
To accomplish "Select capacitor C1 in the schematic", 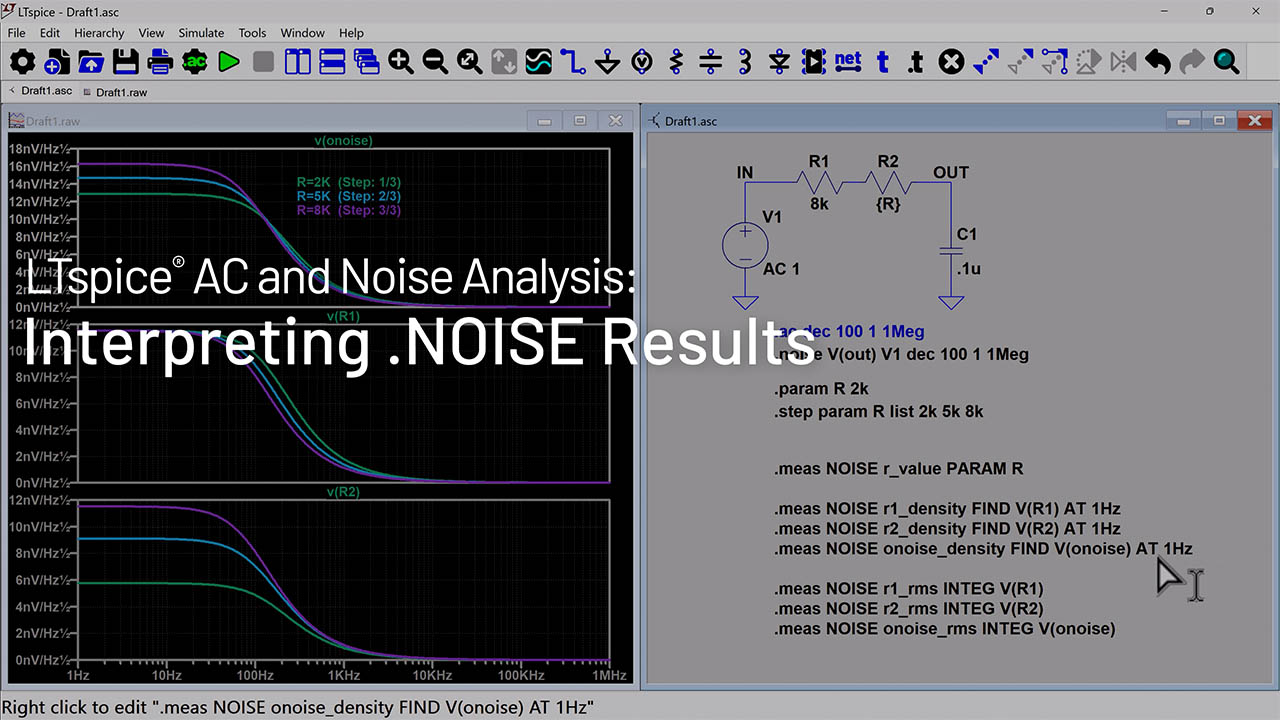I will (x=950, y=253).
